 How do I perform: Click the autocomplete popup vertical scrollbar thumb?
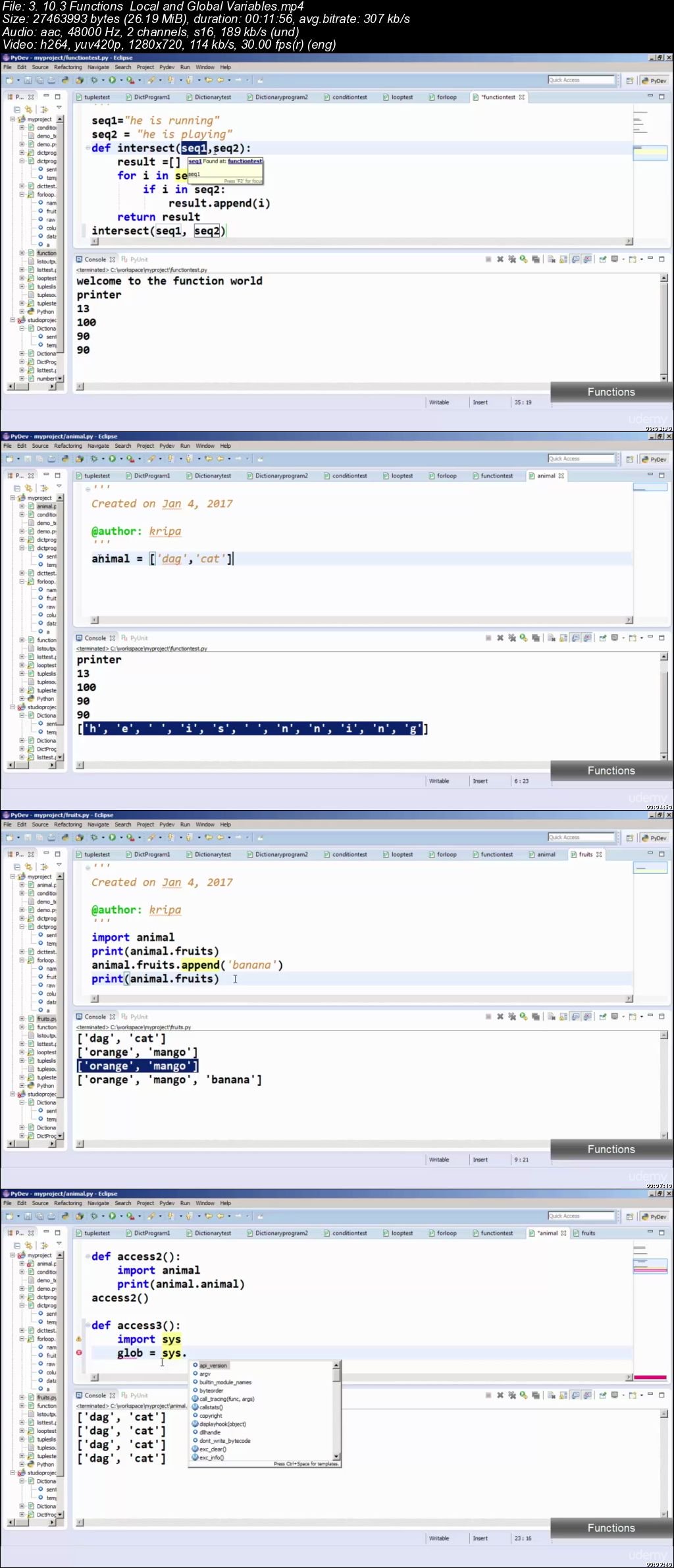[336, 1375]
